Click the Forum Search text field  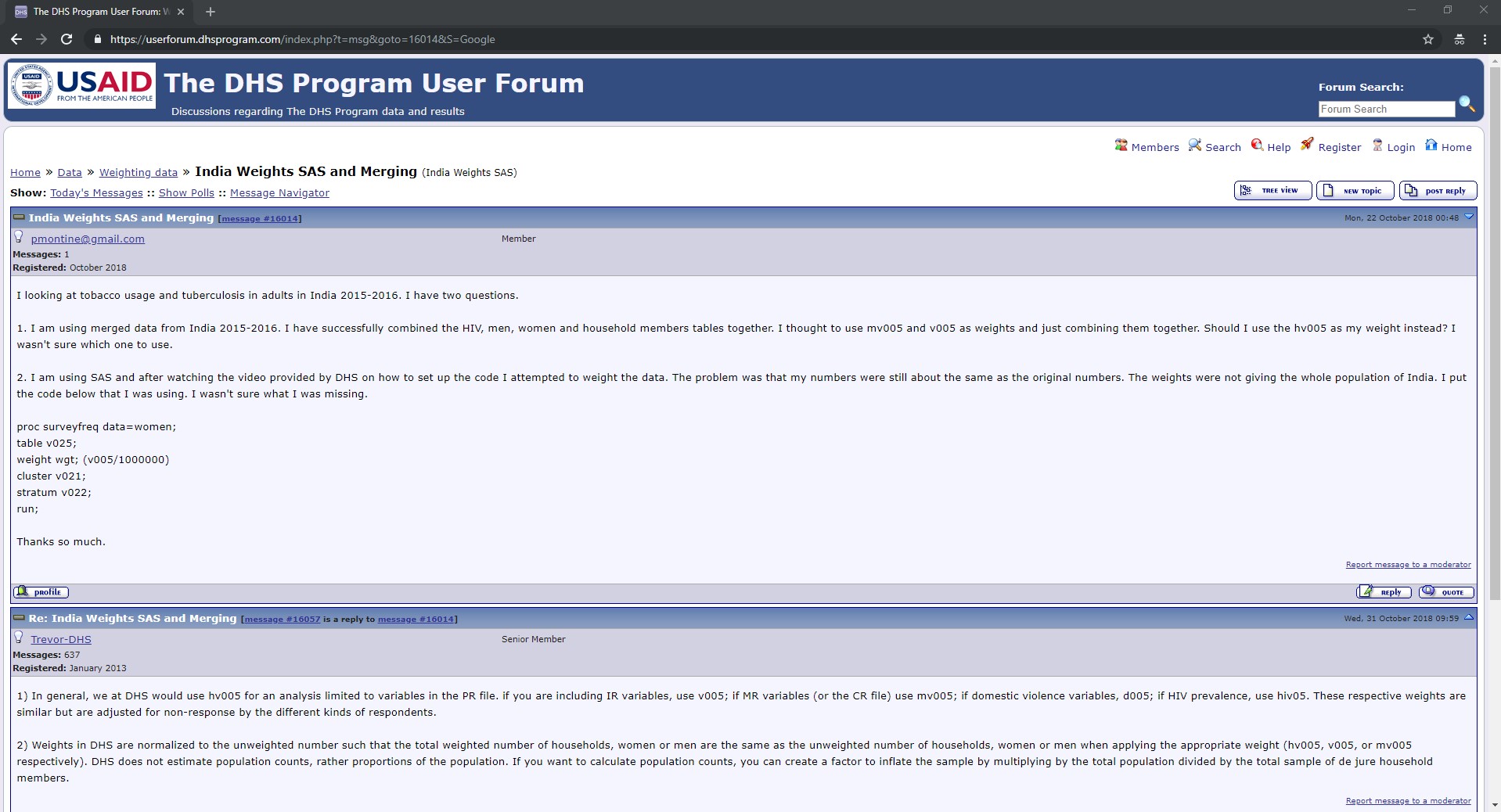[1386, 110]
